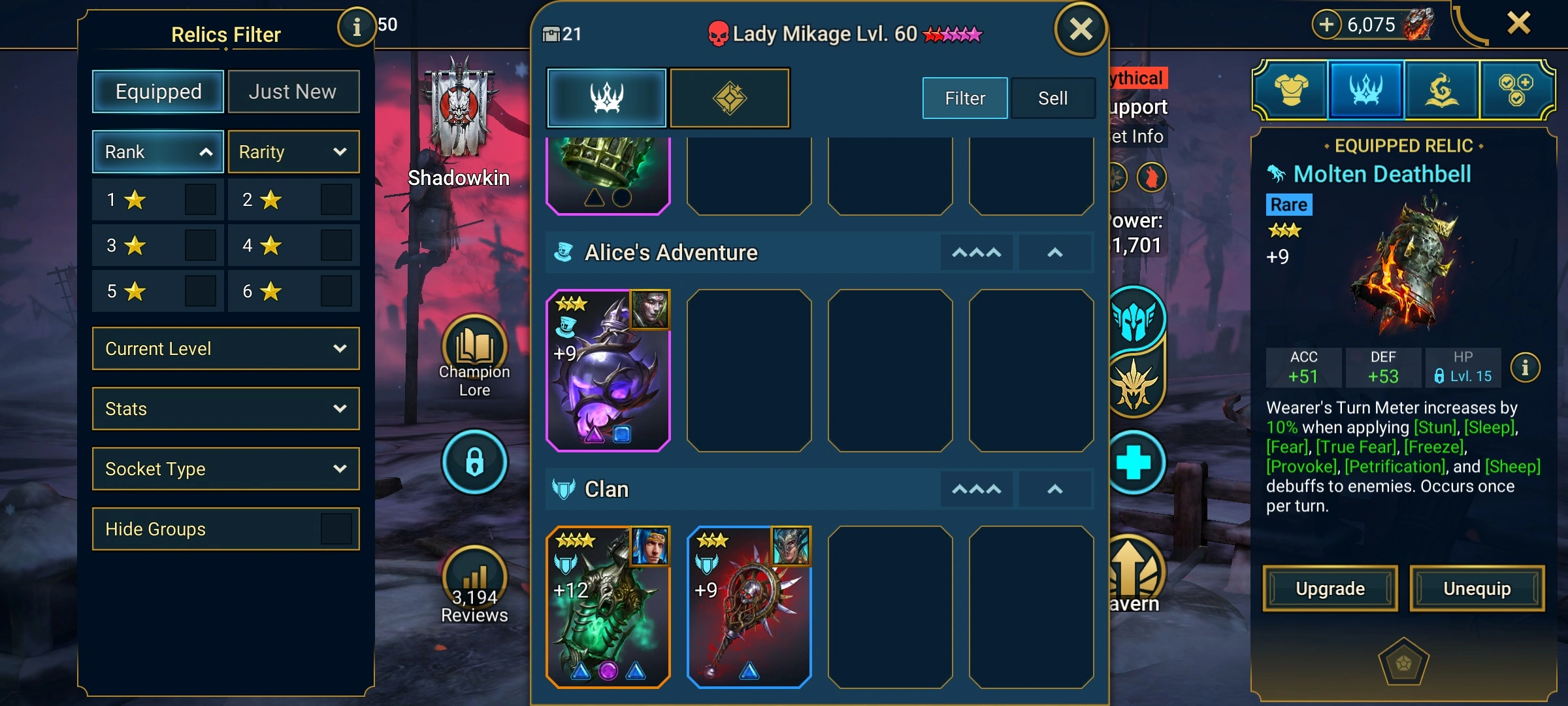Select the armor artifacts tab icon

[1291, 90]
